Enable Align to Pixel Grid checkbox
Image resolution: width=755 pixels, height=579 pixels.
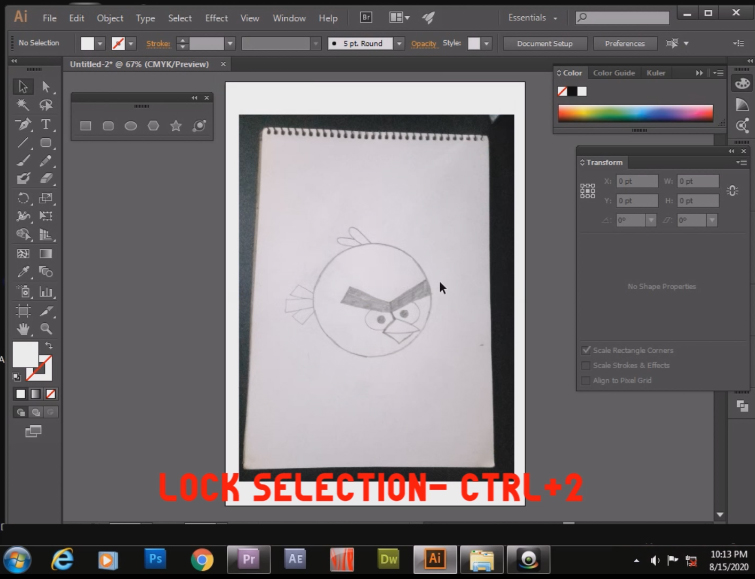click(586, 381)
